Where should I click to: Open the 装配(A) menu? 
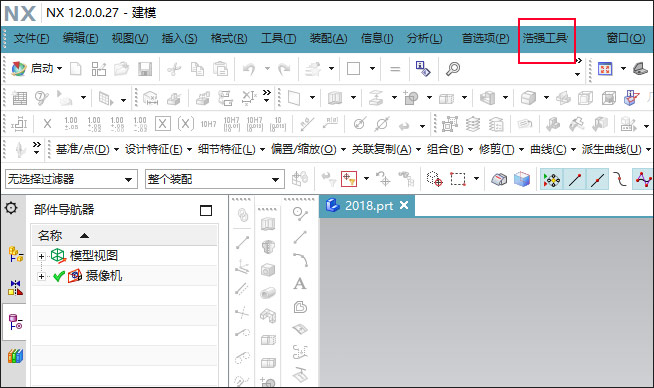[x=328, y=38]
